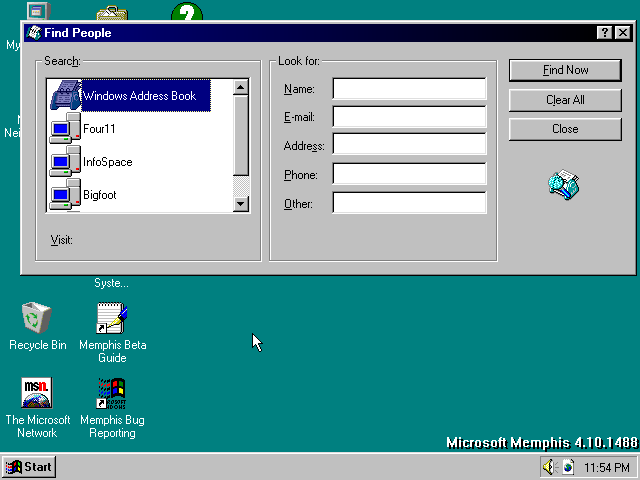Click the Clear All button
This screenshot has height=480, width=640.
(565, 100)
